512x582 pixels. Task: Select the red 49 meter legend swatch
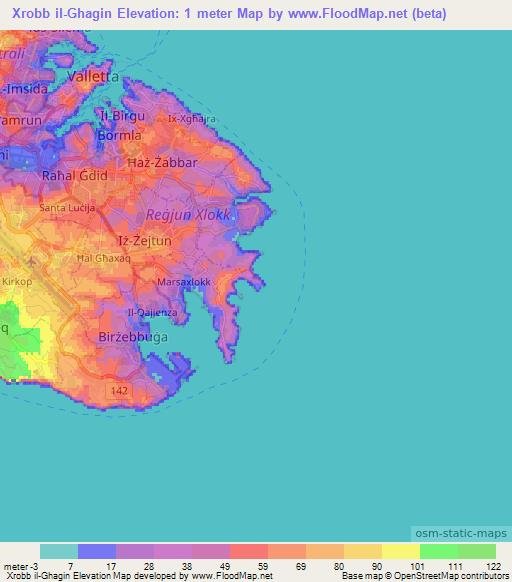pyautogui.click(x=249, y=551)
